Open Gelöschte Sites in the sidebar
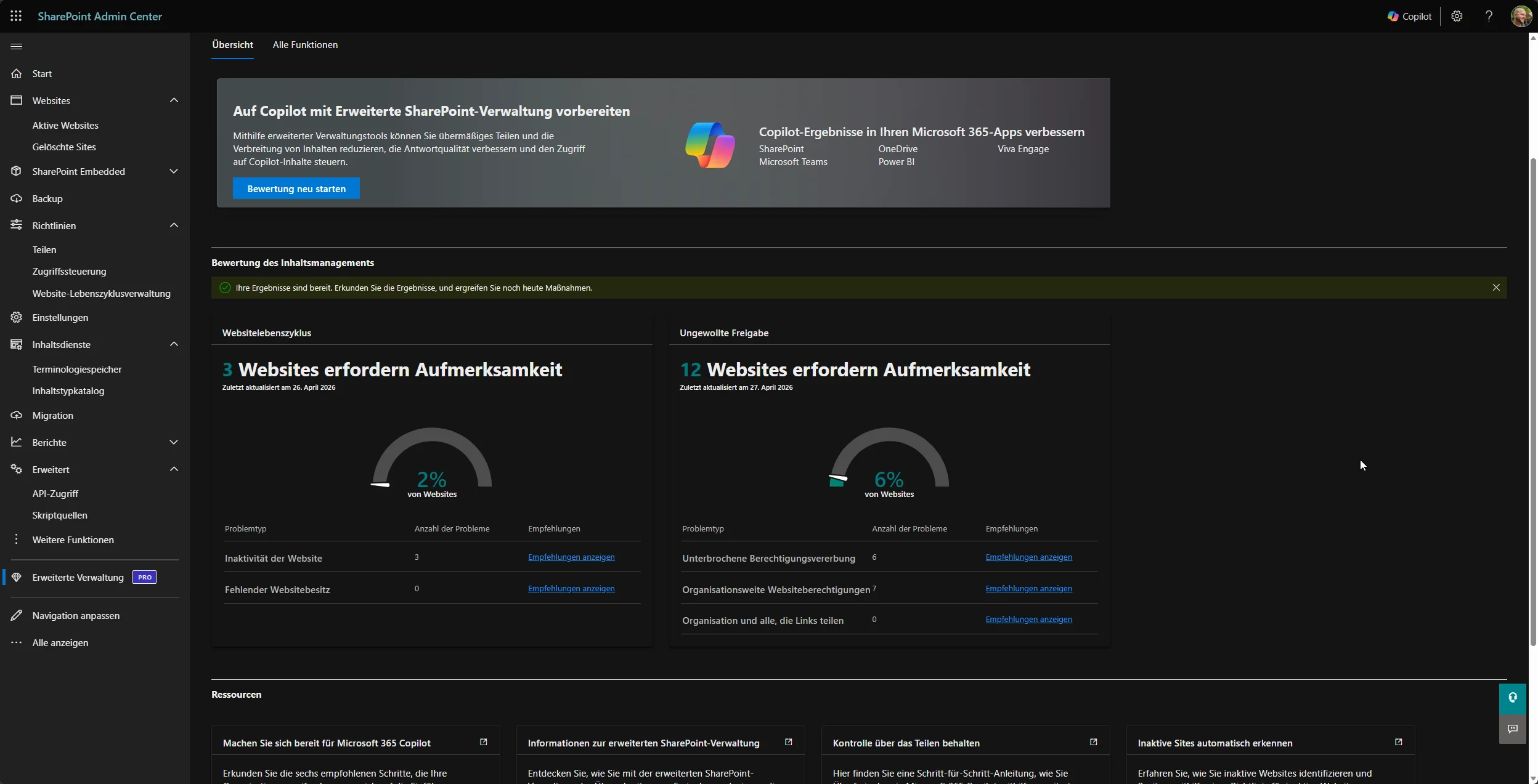Screen dimensions: 1538x784 click(64, 147)
